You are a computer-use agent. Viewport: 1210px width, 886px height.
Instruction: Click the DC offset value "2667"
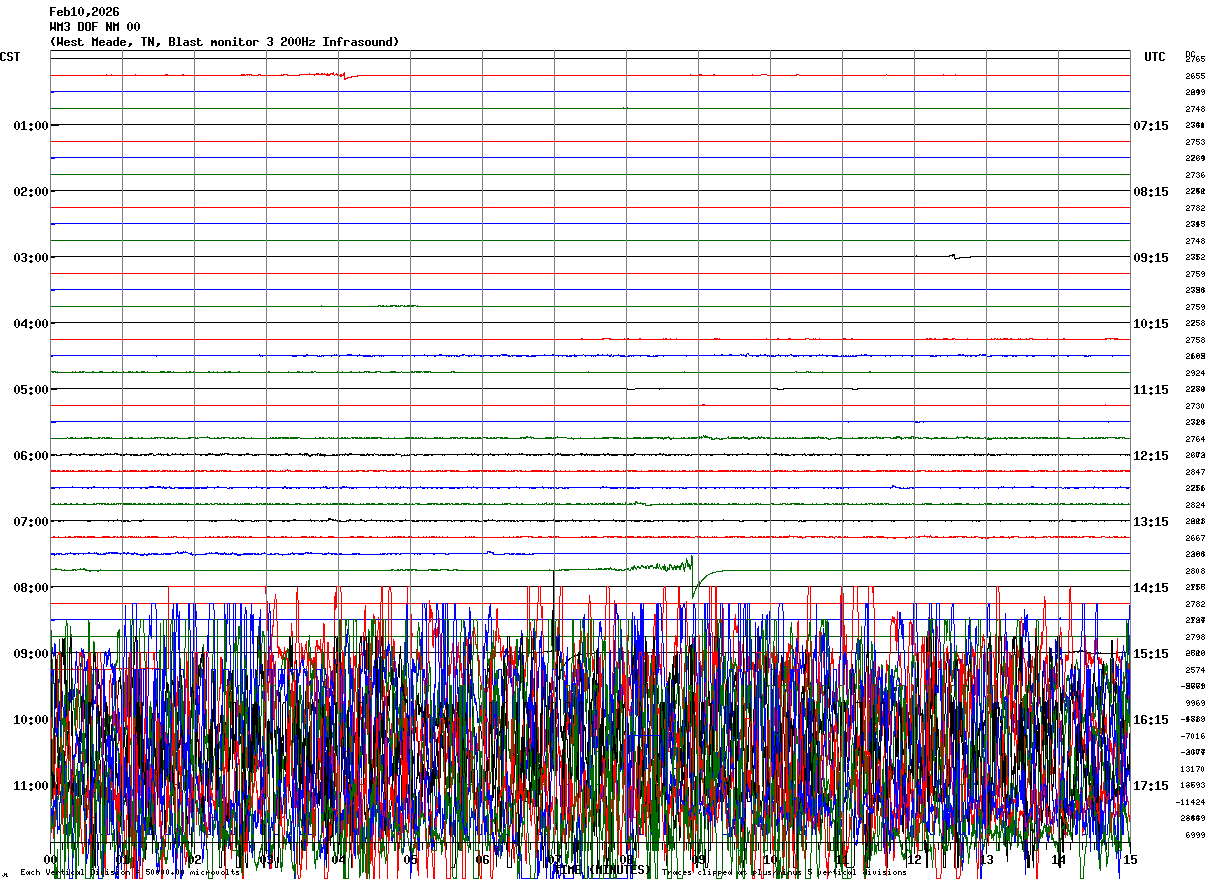1195,538
